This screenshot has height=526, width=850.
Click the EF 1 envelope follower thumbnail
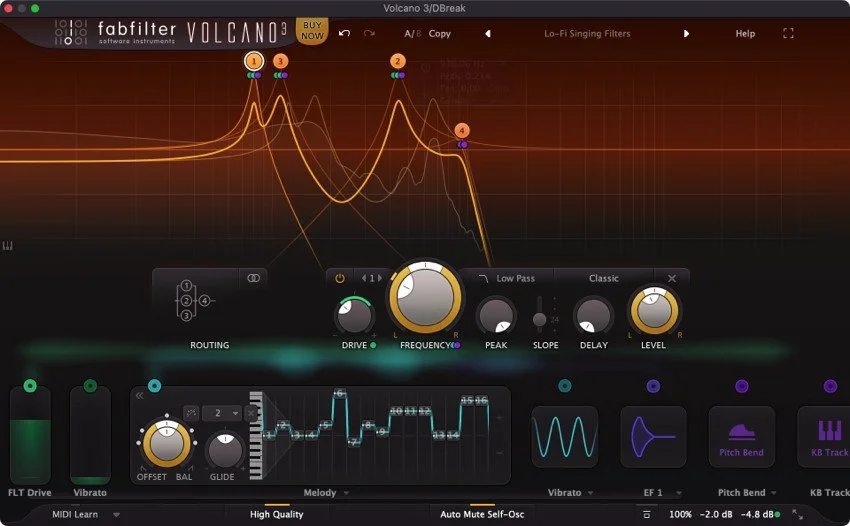pyautogui.click(x=653, y=437)
